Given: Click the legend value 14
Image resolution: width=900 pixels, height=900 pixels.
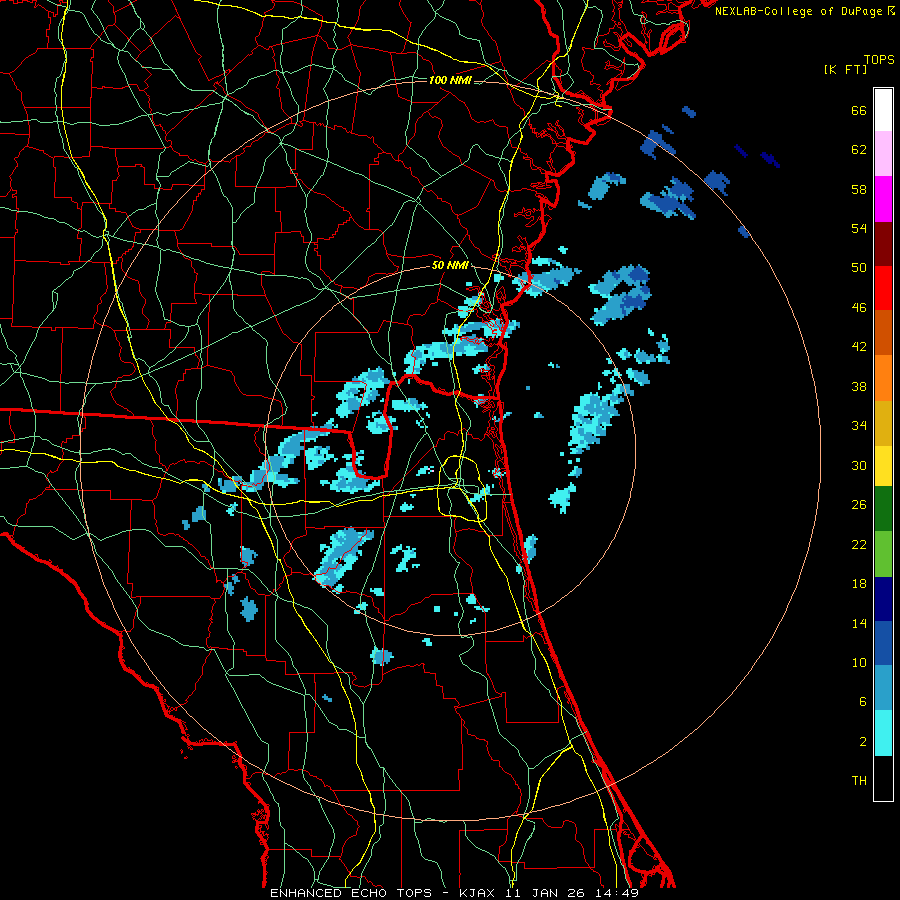Looking at the screenshot, I should (859, 623).
